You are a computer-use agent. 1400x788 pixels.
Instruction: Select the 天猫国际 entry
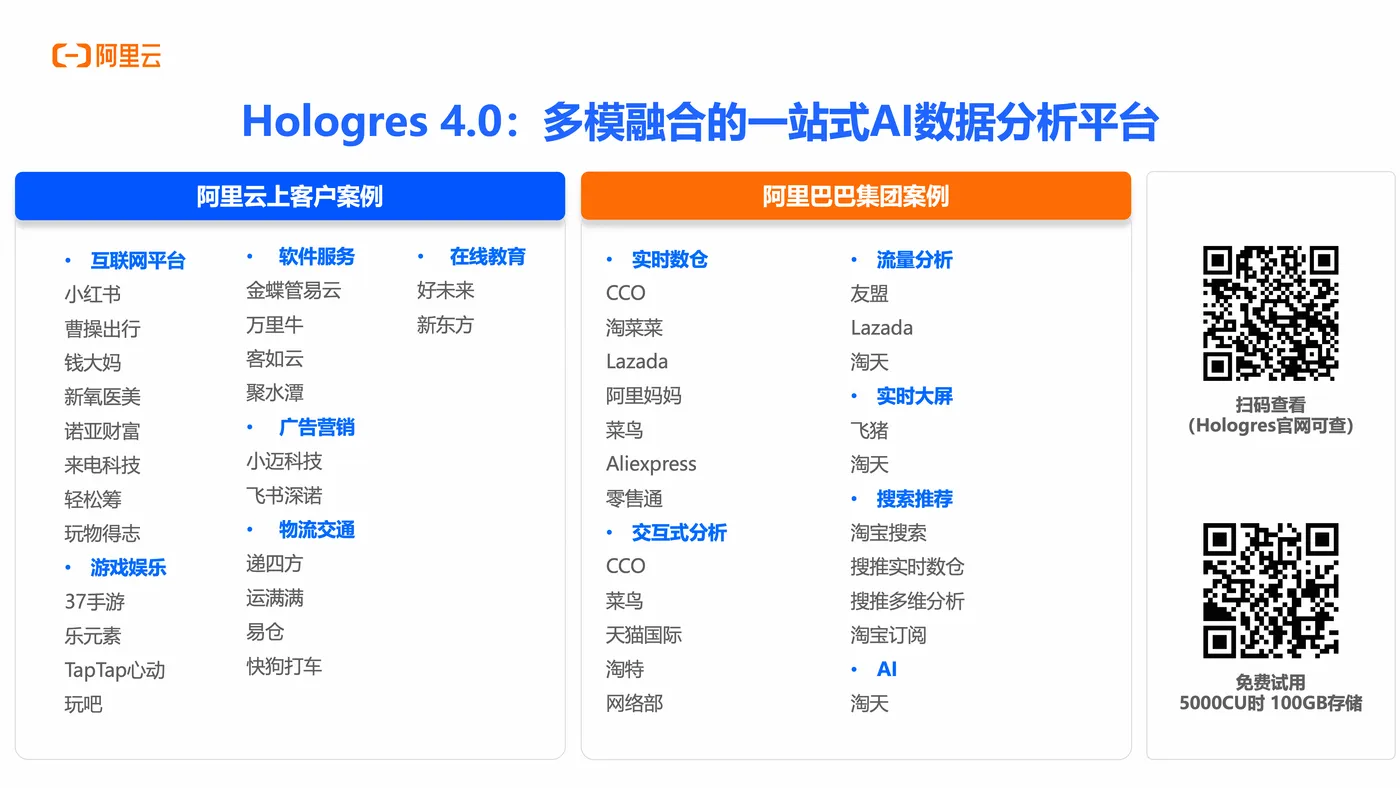(x=644, y=635)
